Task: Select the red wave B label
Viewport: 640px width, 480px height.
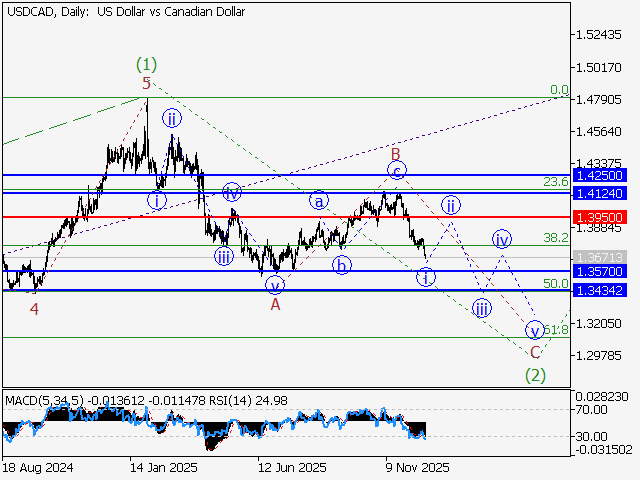Action: pyautogui.click(x=396, y=153)
